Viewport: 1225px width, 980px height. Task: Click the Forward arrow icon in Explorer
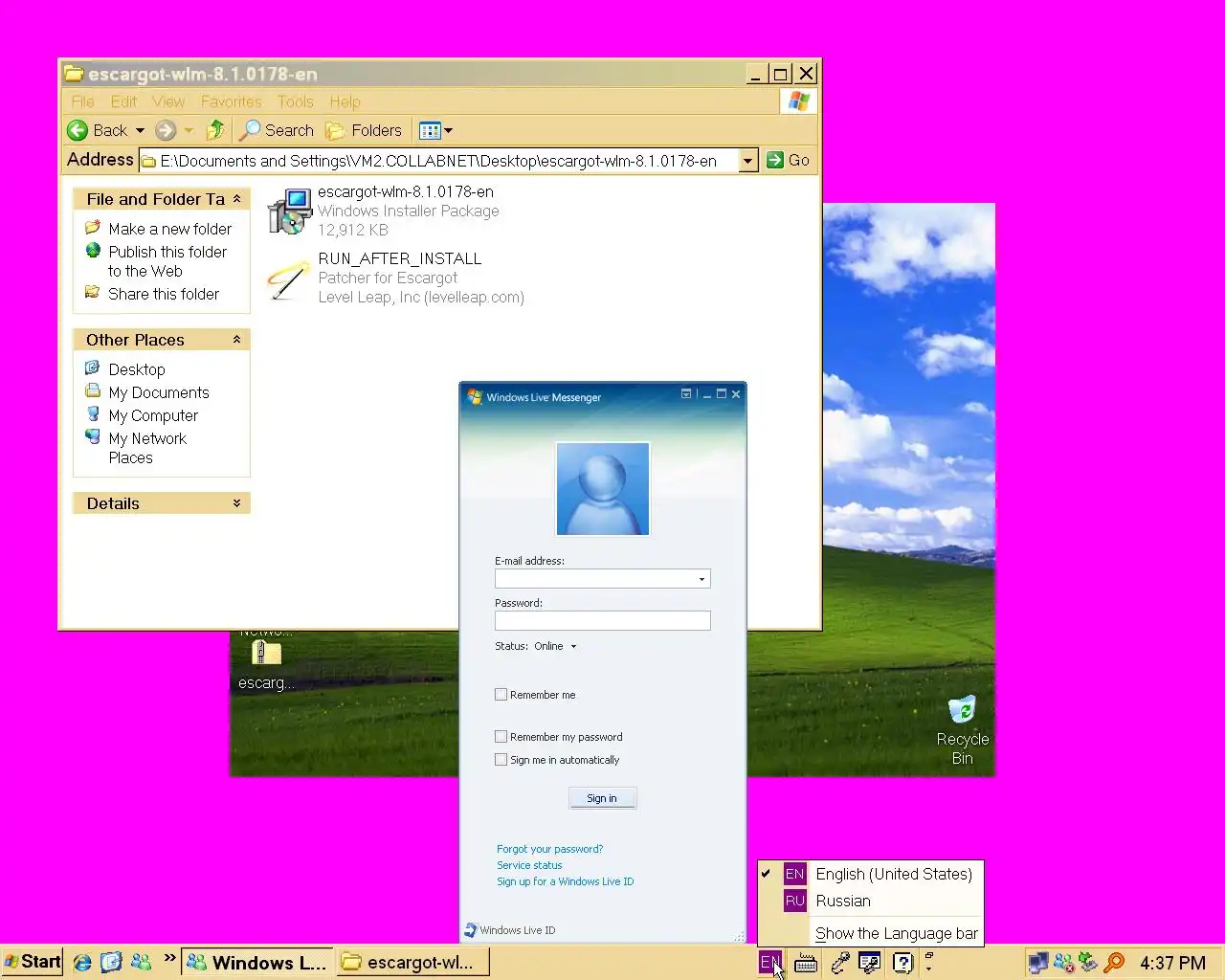tap(166, 130)
